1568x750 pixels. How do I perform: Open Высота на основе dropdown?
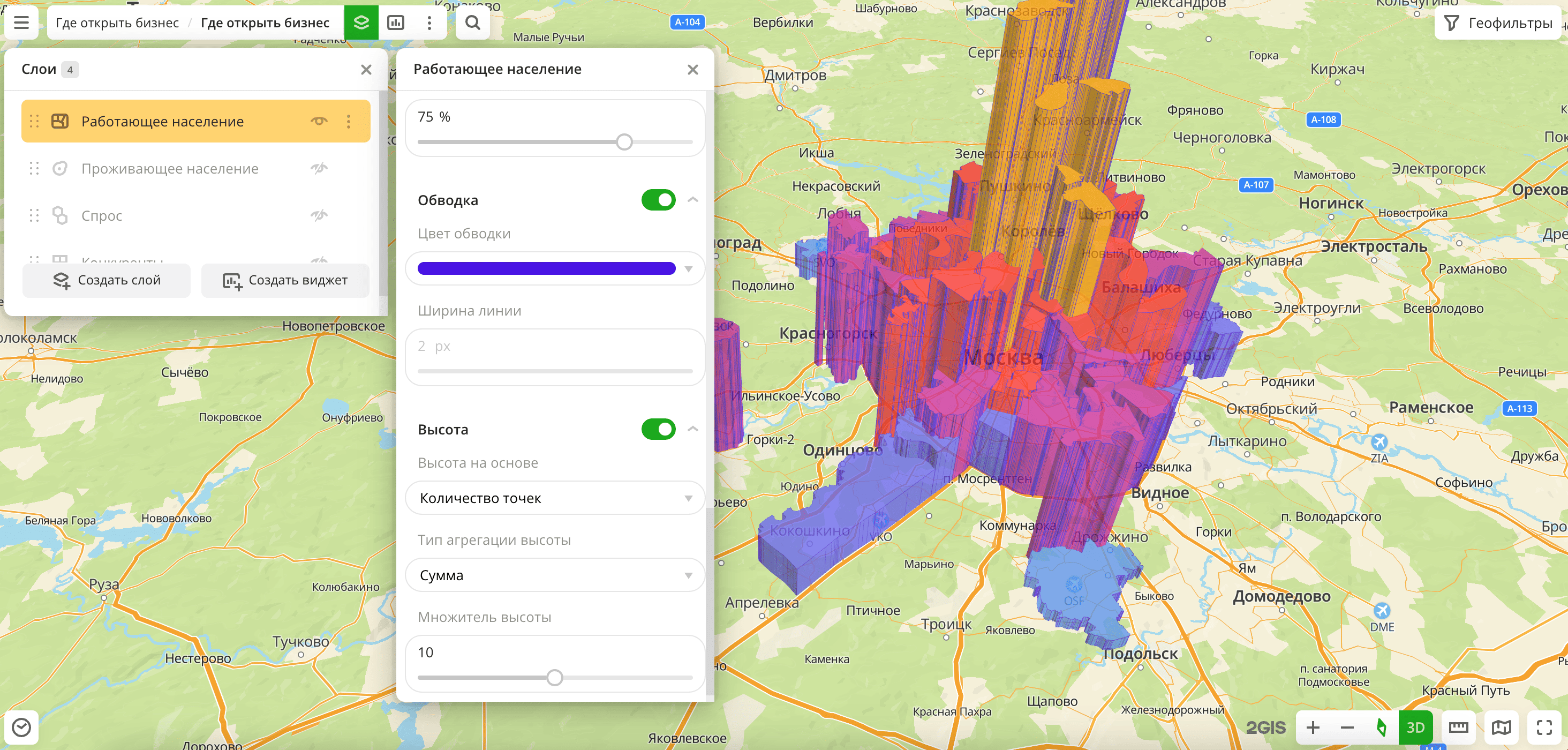tap(554, 498)
